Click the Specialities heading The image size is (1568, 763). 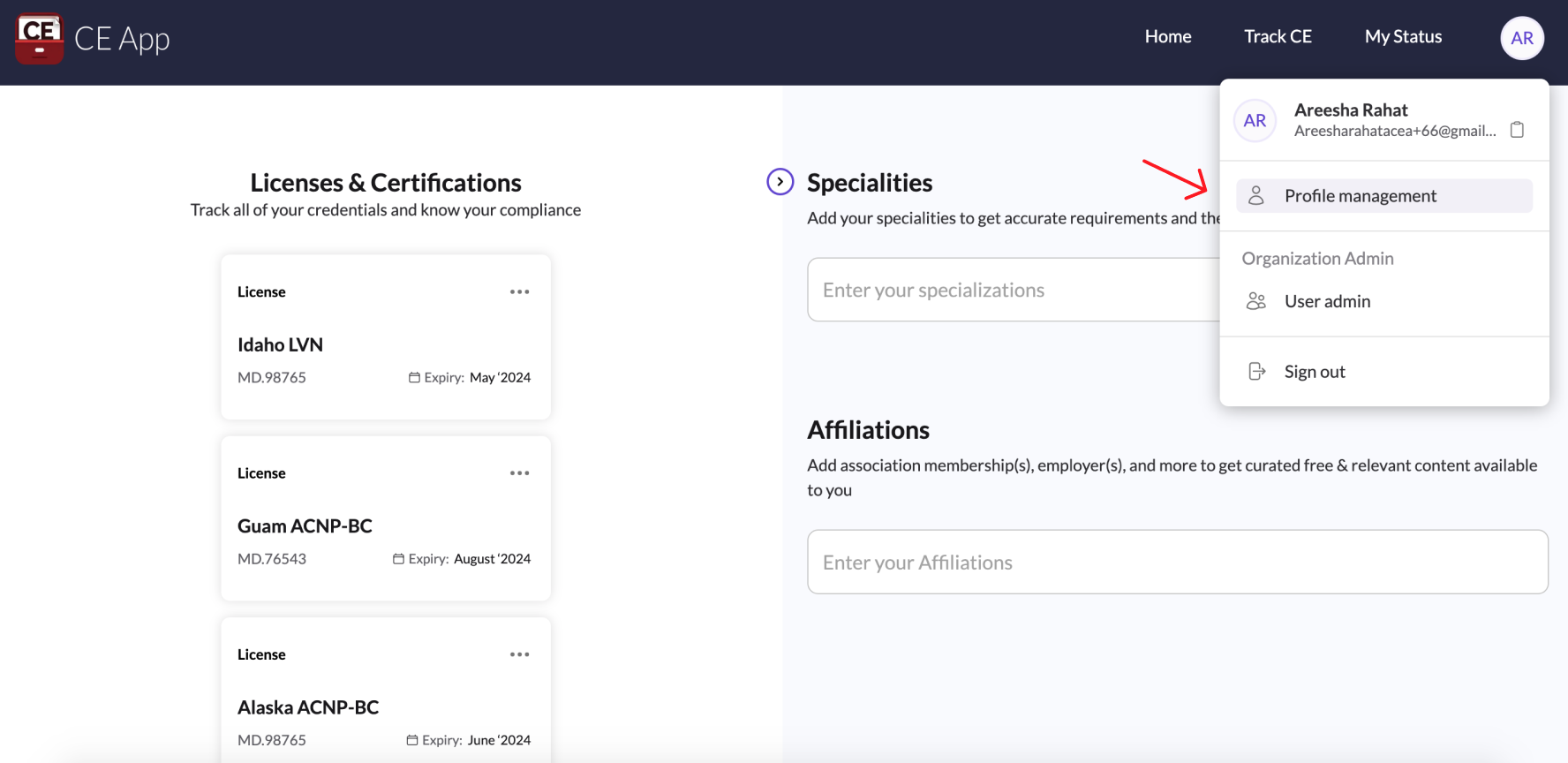click(870, 182)
